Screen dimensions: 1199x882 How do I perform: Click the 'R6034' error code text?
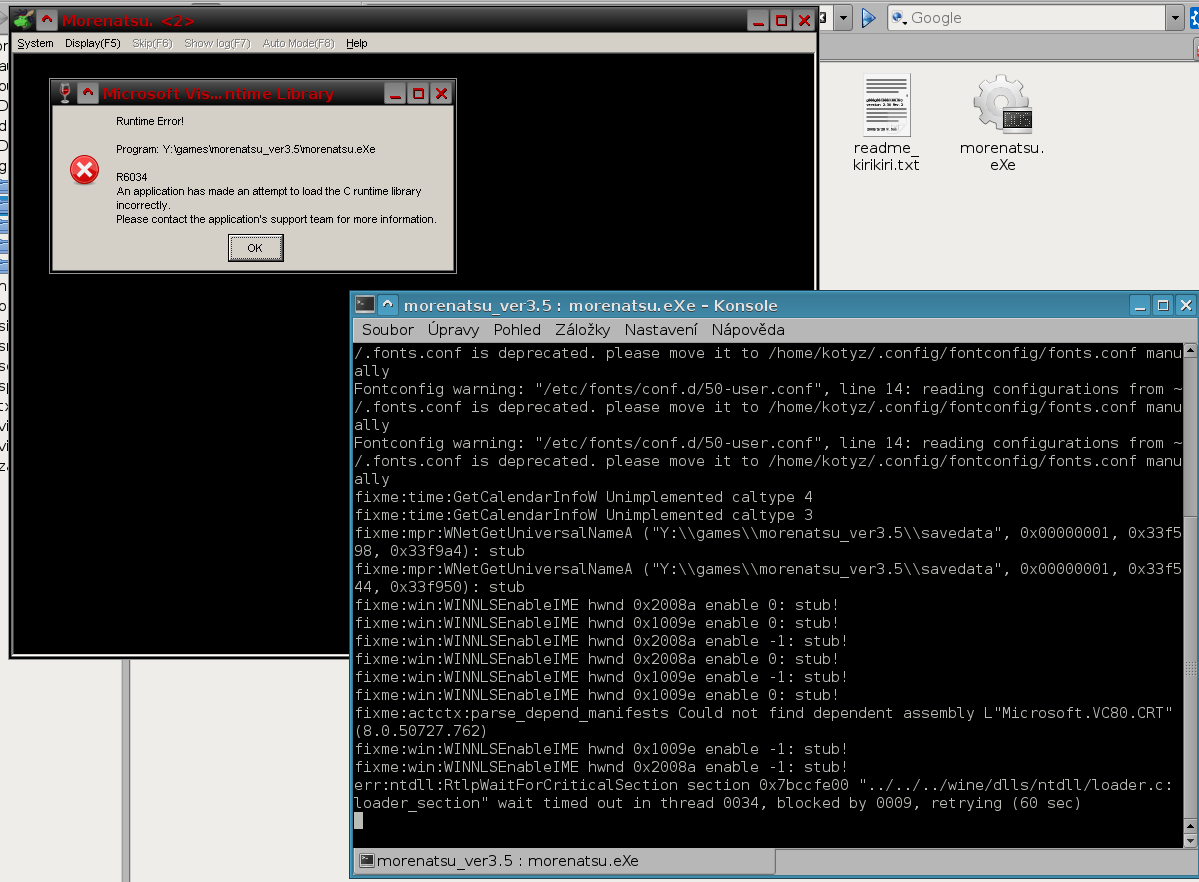click(x=132, y=177)
